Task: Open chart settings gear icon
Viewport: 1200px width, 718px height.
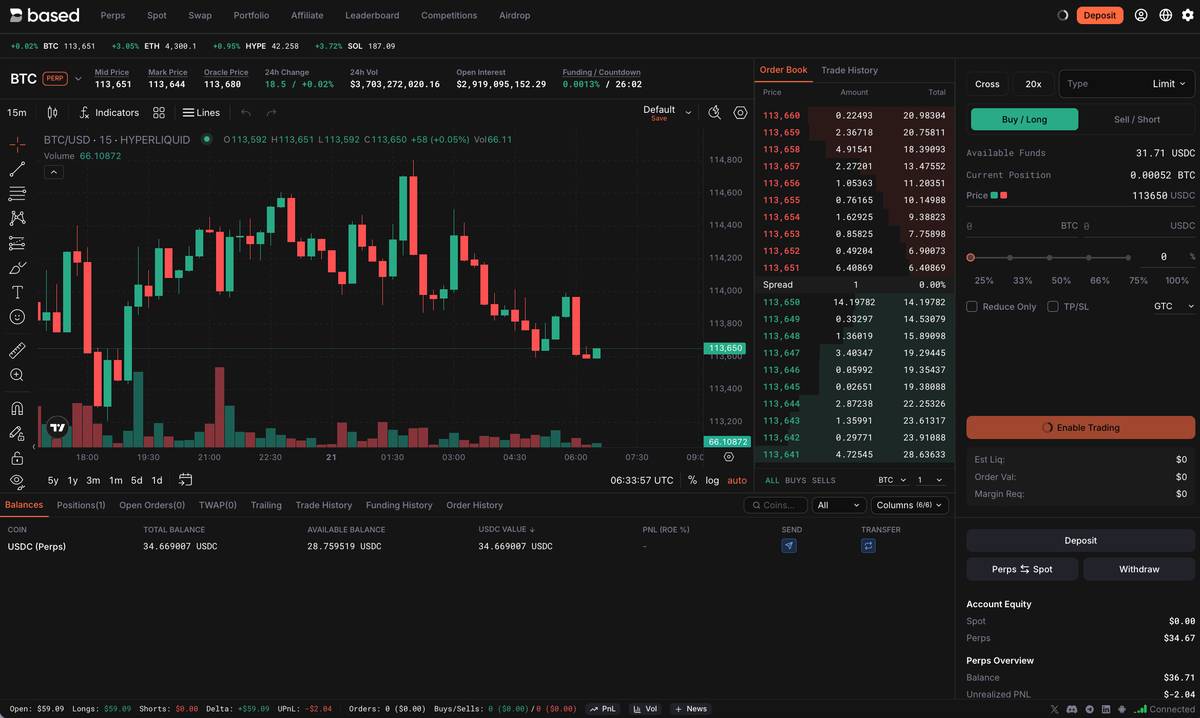Action: (740, 113)
